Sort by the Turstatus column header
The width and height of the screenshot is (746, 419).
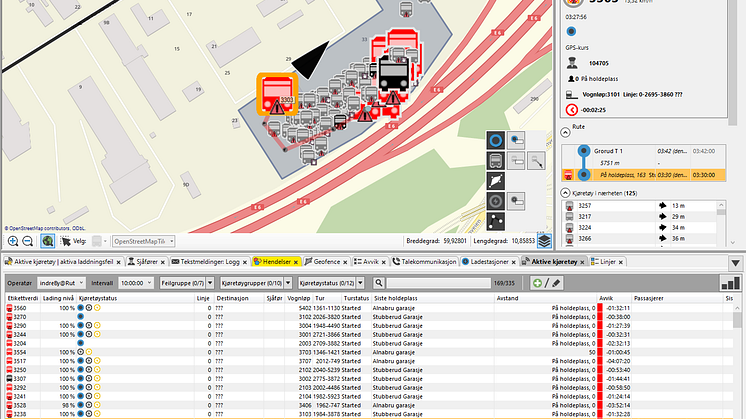pyautogui.click(x=356, y=298)
